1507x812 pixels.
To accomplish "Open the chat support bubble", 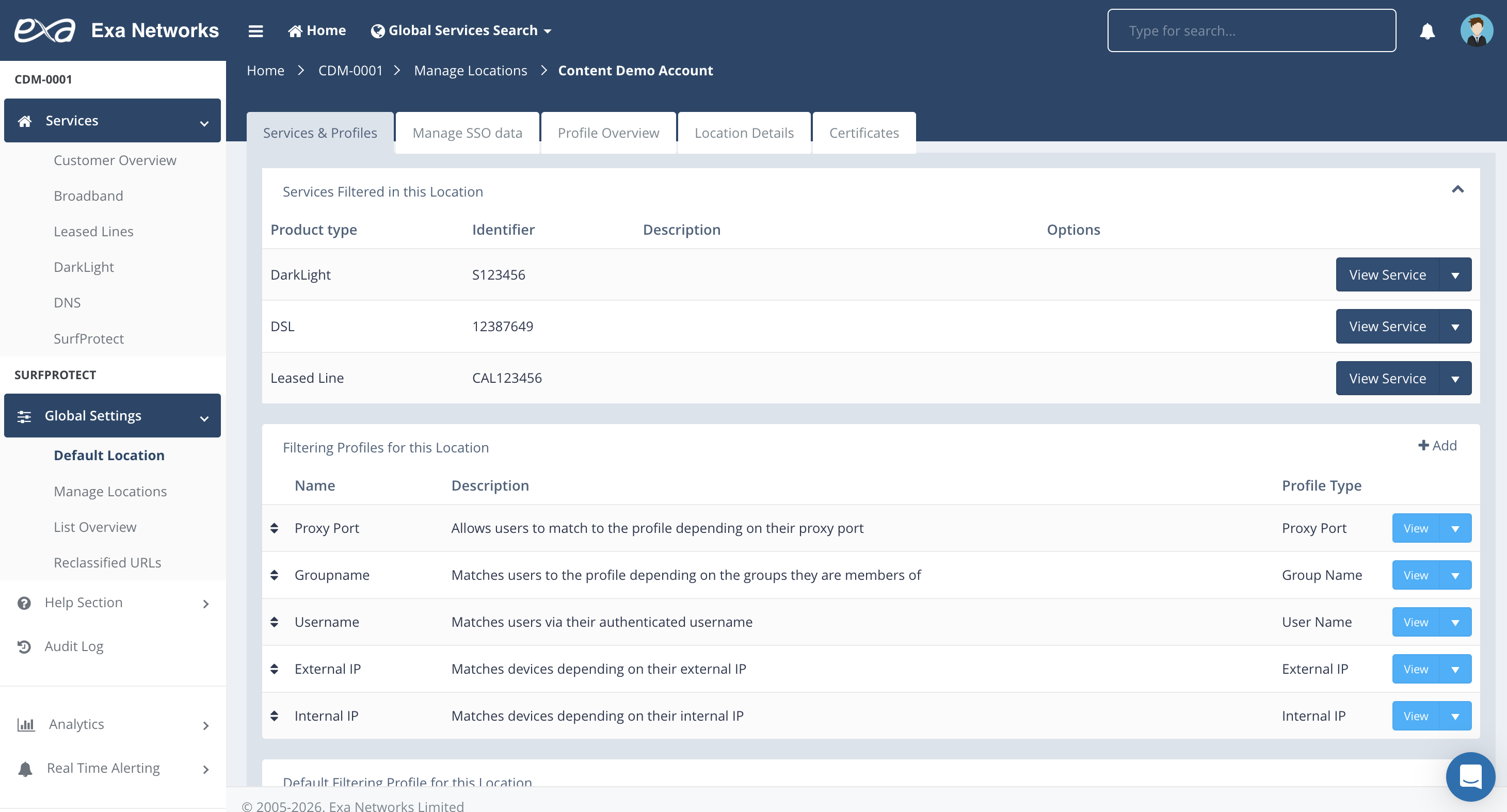I will 1469,776.
